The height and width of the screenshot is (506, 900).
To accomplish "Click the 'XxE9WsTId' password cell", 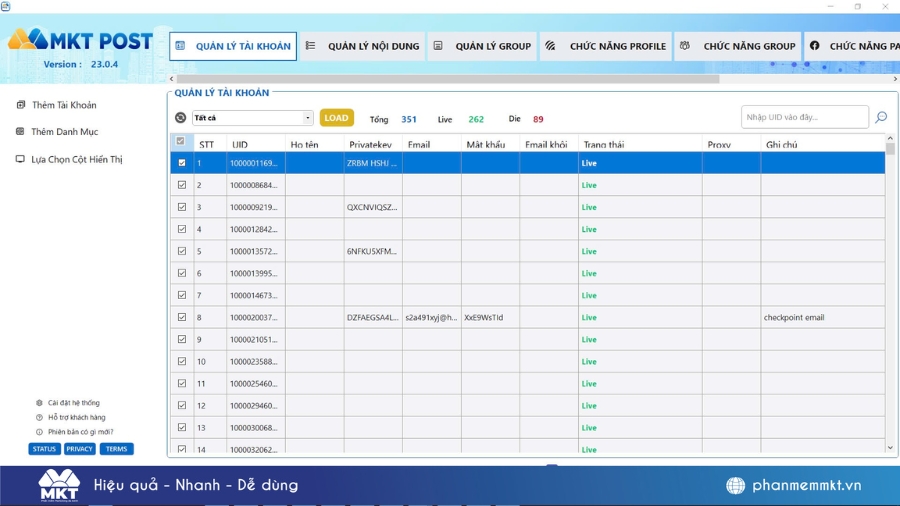I will click(490, 317).
